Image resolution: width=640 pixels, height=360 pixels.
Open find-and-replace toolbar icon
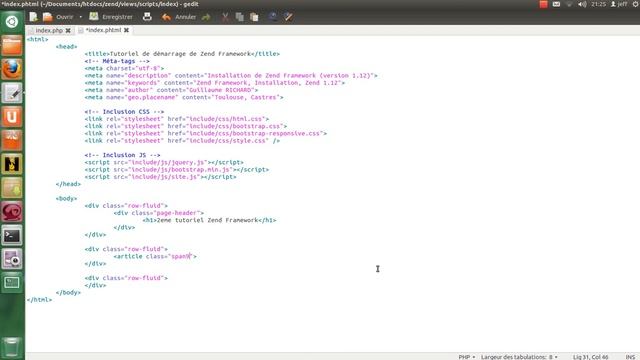[288, 17]
